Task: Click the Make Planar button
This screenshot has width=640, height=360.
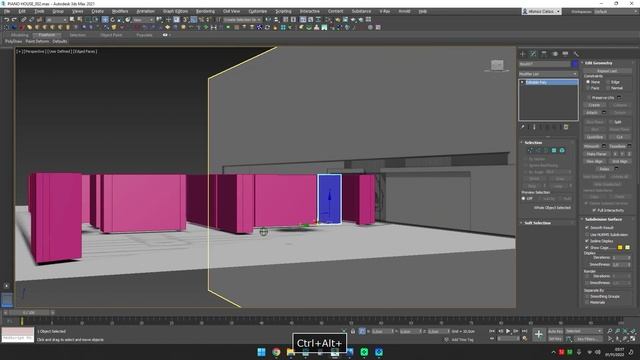Action: point(597,154)
